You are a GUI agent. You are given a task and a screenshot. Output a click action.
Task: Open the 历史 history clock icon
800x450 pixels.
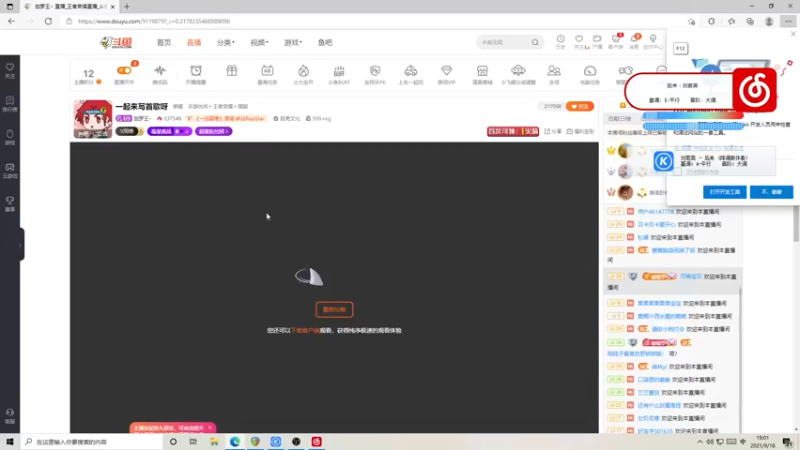[561, 39]
